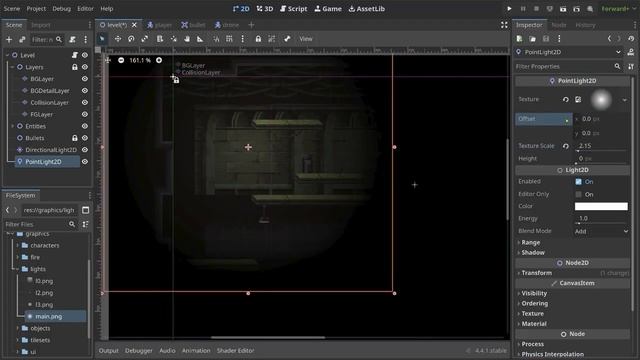The width and height of the screenshot is (640, 360).
Task: Zoom in the 2D viewport
Action: [x=159, y=60]
